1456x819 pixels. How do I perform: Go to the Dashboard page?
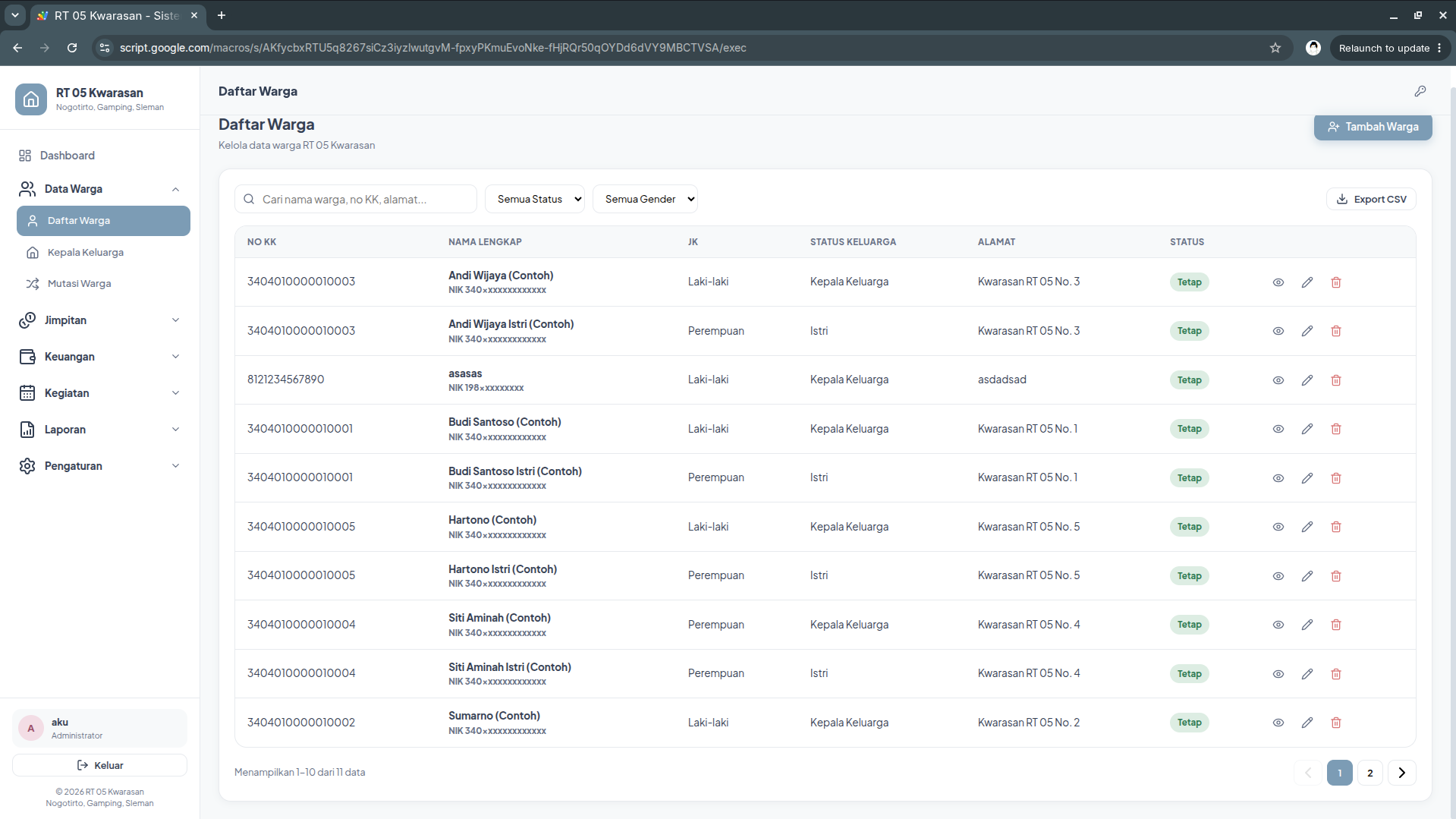click(99, 156)
